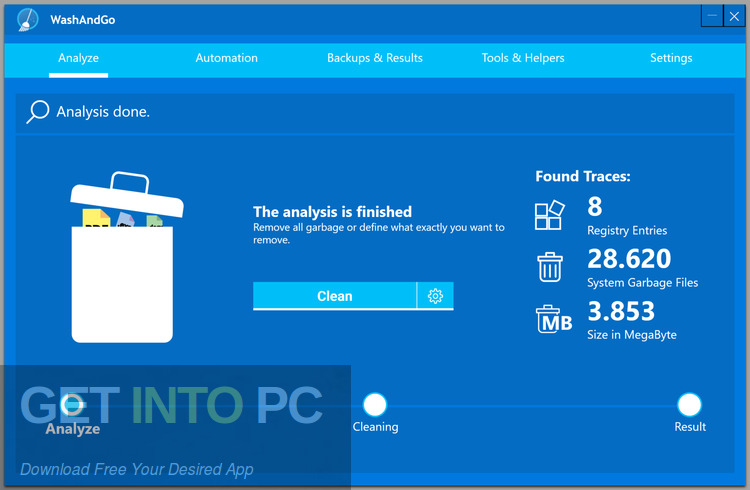750x490 pixels.
Task: Switch to the Analyze tab
Action: click(x=78, y=58)
